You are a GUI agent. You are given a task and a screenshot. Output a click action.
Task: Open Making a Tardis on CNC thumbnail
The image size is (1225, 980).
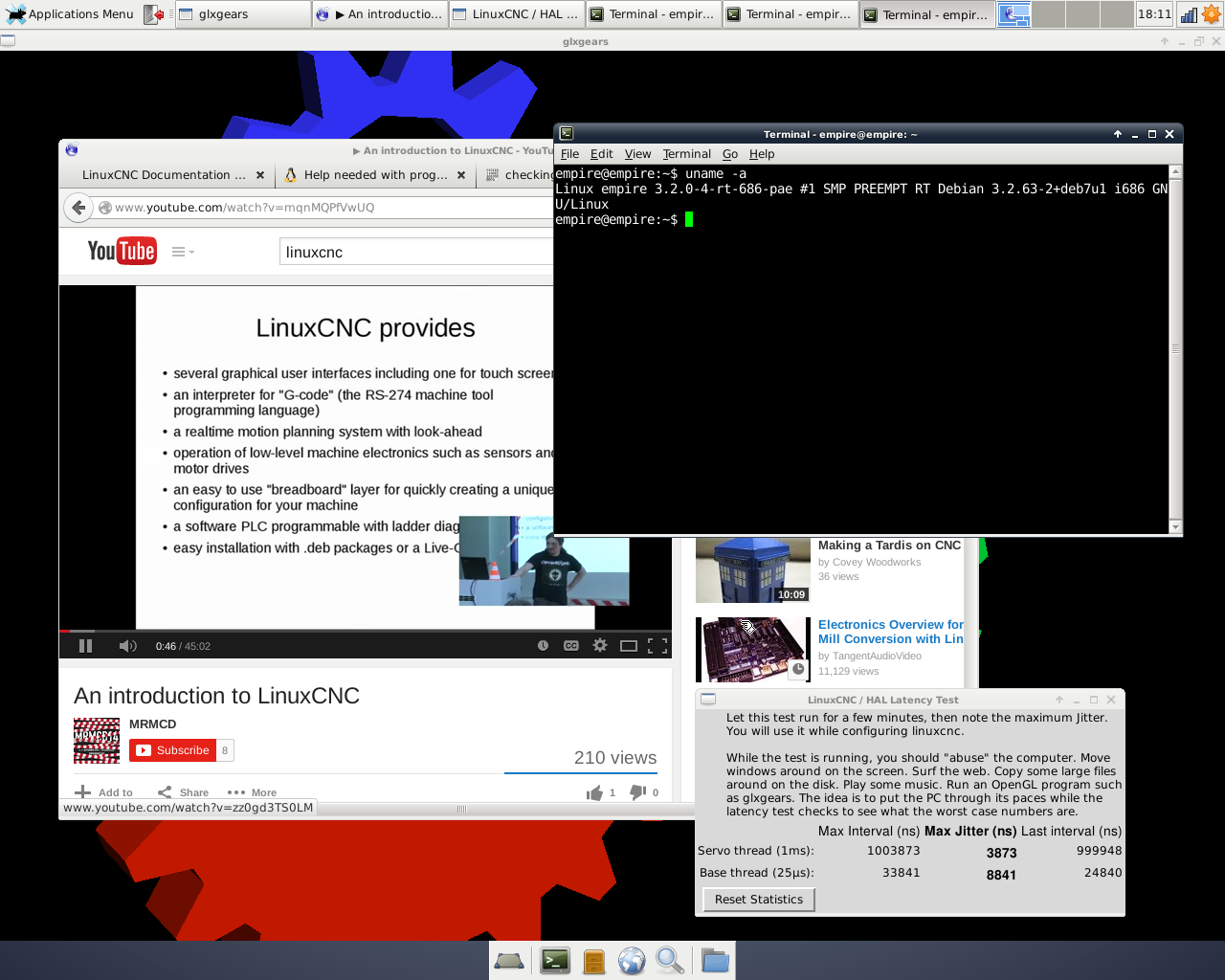point(753,570)
